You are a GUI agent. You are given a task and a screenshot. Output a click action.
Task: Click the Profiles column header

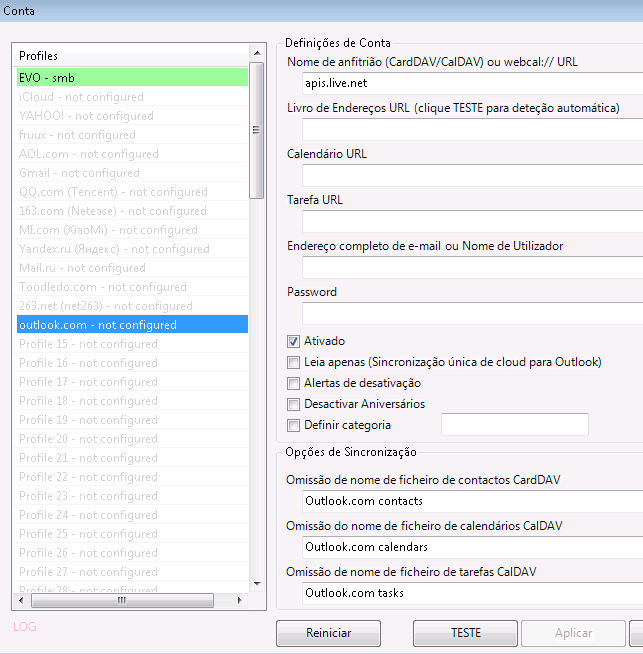(x=131, y=55)
